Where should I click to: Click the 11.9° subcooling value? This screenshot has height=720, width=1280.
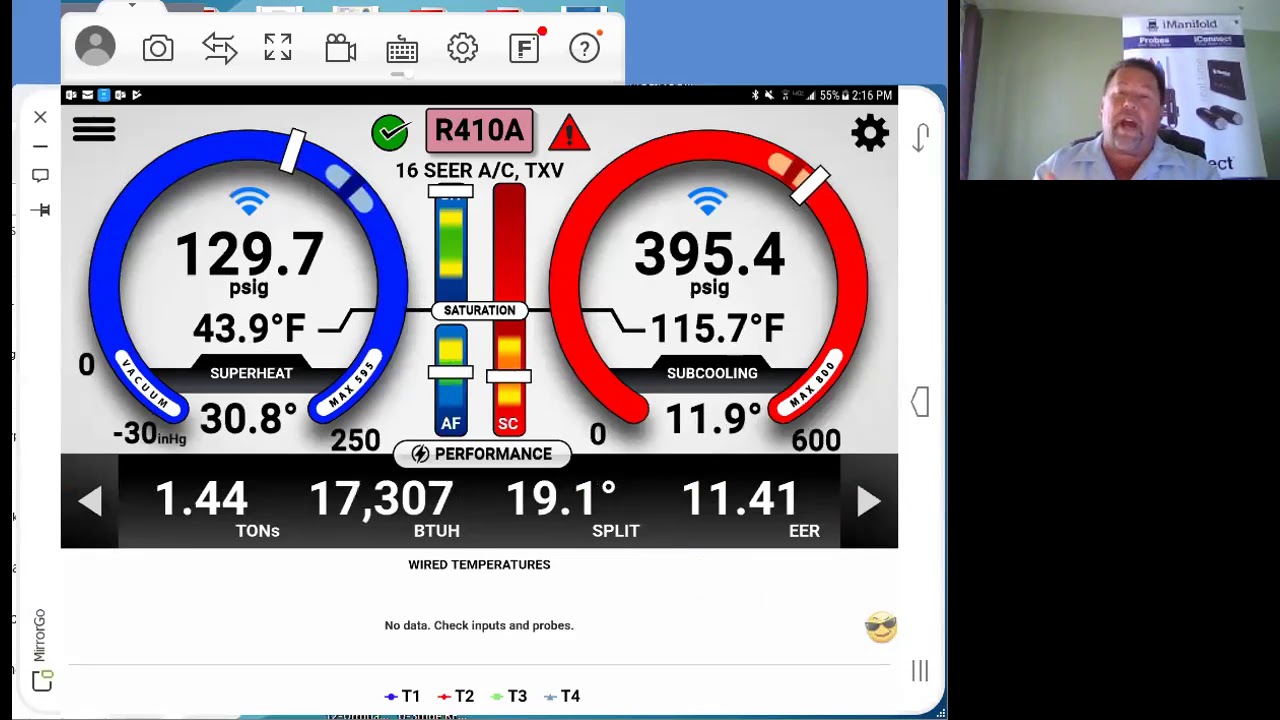click(x=713, y=419)
